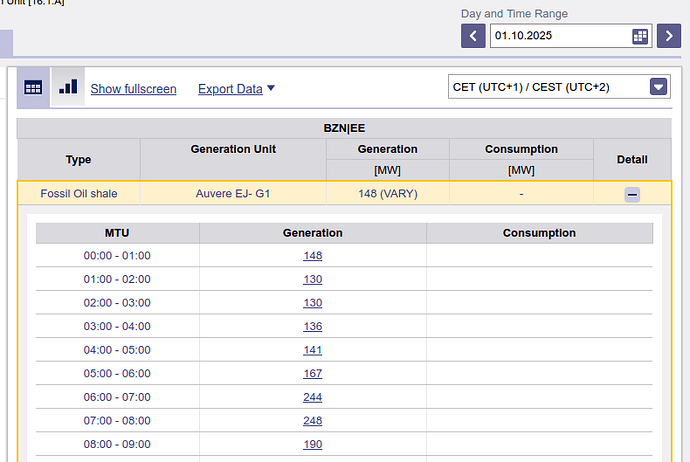Select MTU row 08:00 - 09:00

click(x=344, y=444)
